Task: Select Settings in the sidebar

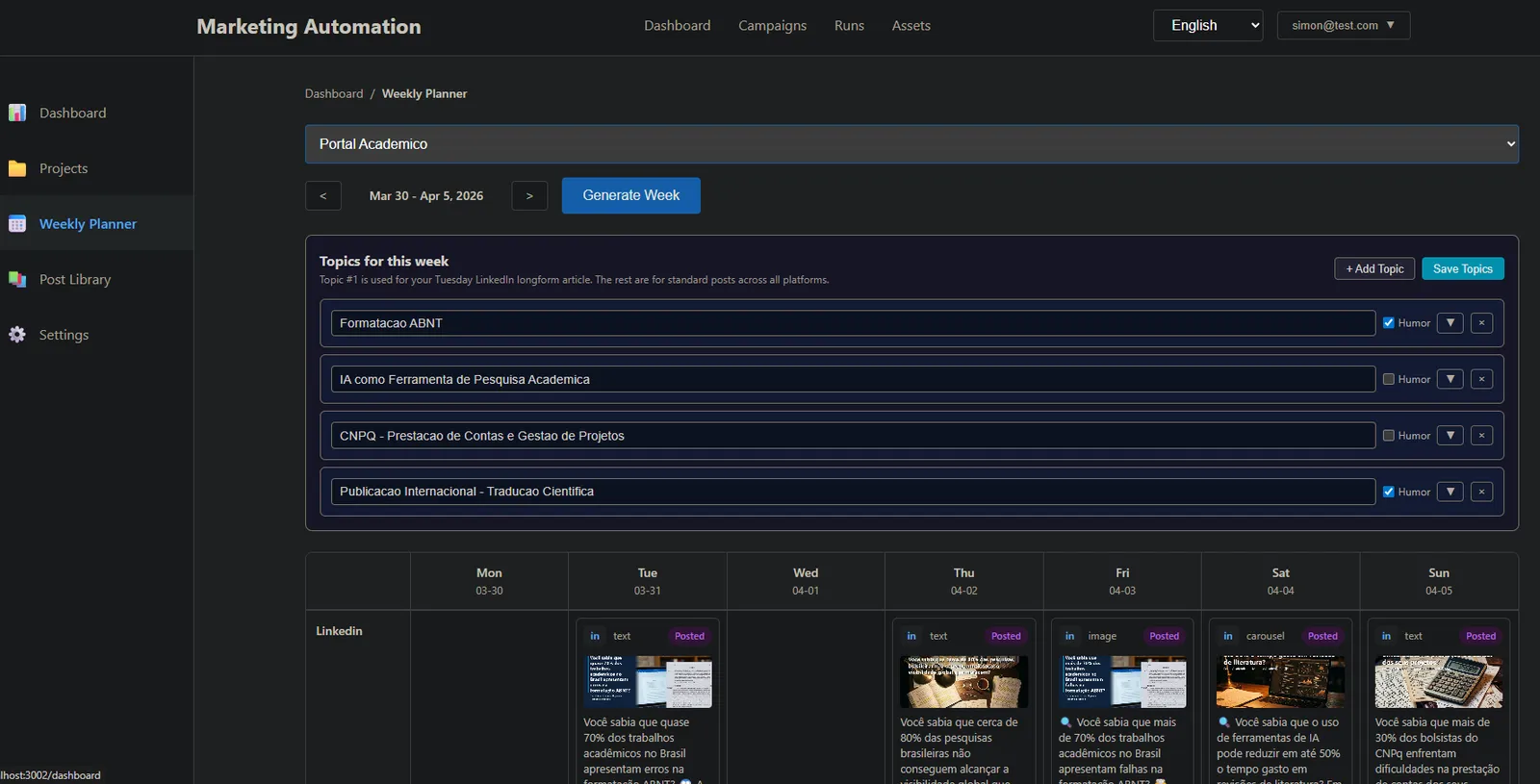Action: click(x=96, y=335)
